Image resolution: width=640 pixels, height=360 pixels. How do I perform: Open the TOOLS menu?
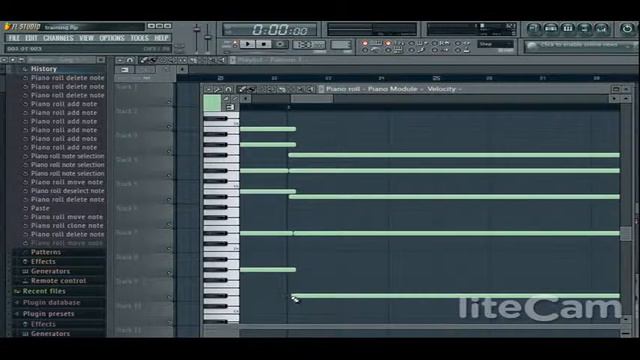(139, 38)
